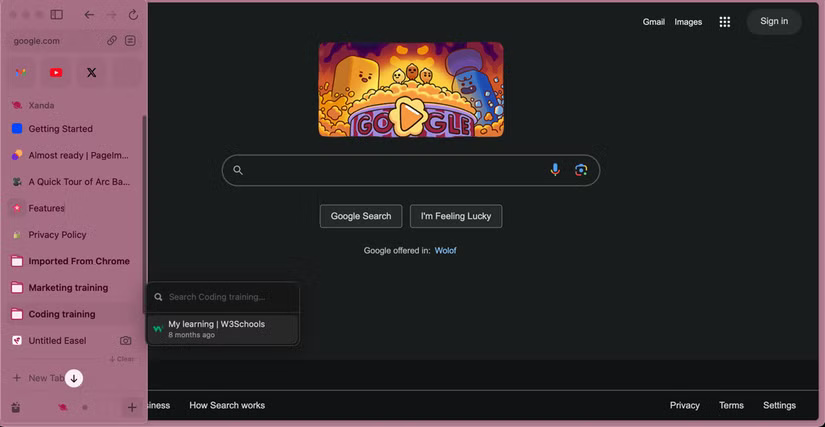Play the Google Doodle animation
Screen dimensions: 825x427
click(409, 116)
